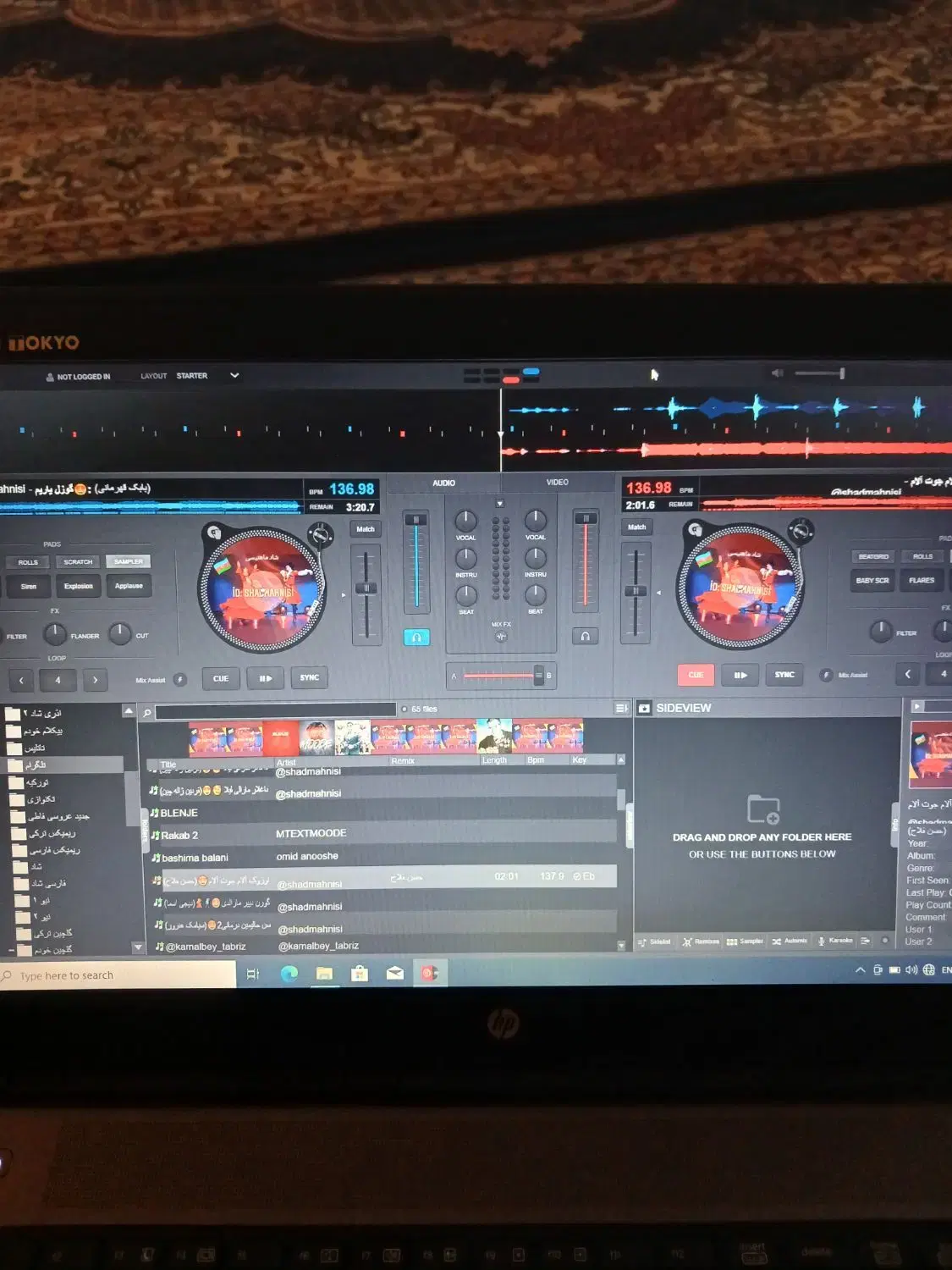
Task: Click the Match button on left deck
Action: point(366,529)
